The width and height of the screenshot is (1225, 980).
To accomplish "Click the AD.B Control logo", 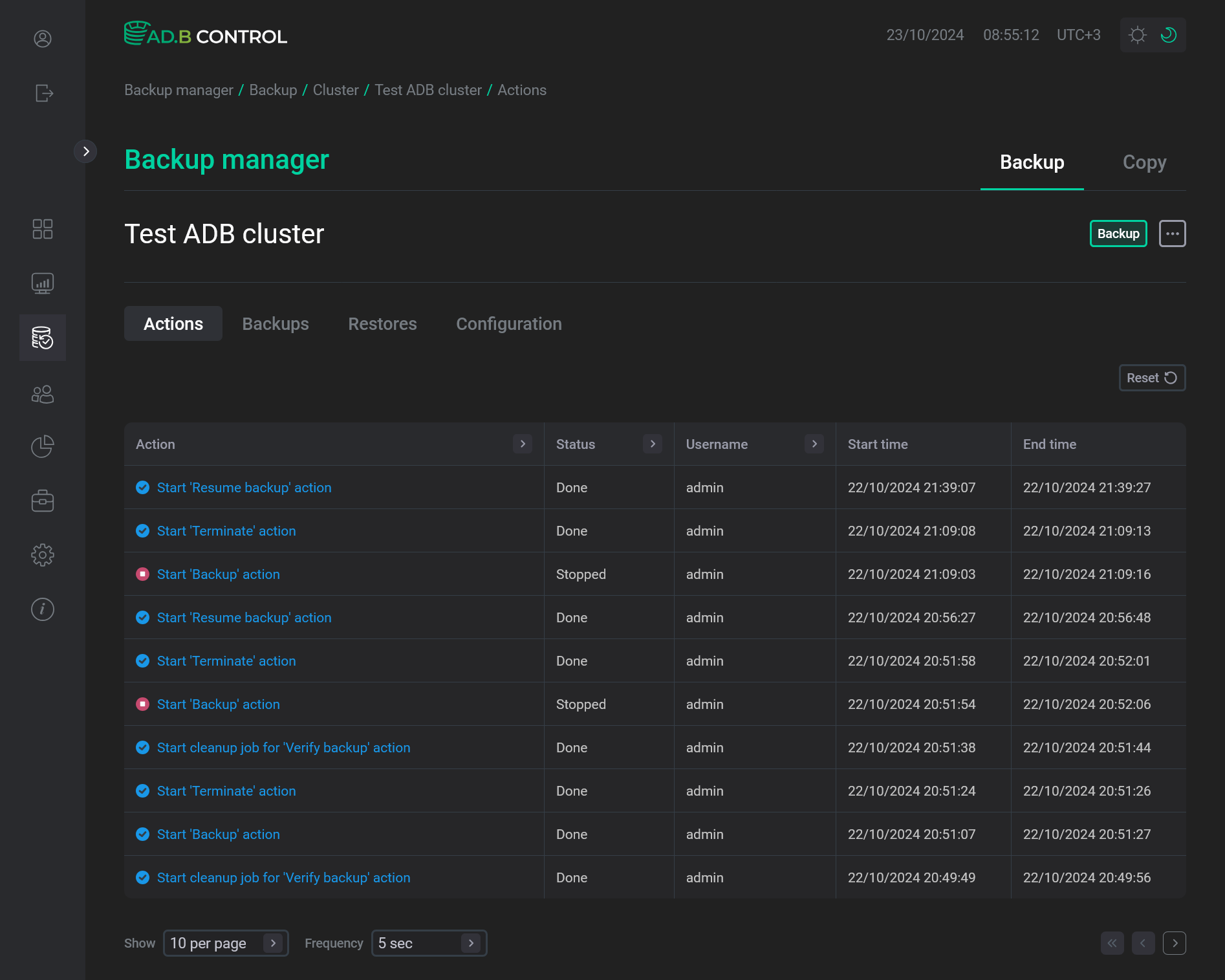I will tap(206, 34).
